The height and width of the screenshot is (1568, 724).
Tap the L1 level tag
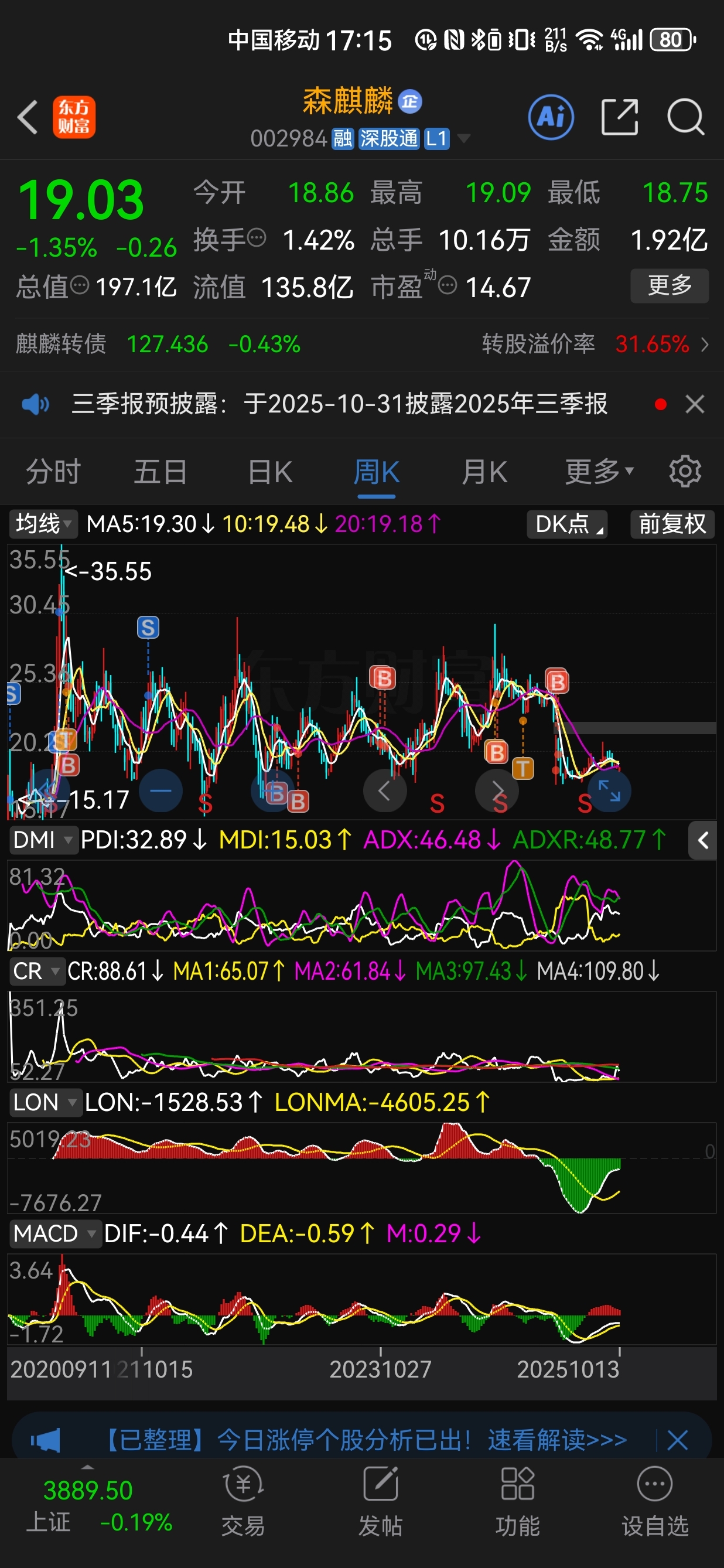coord(436,139)
